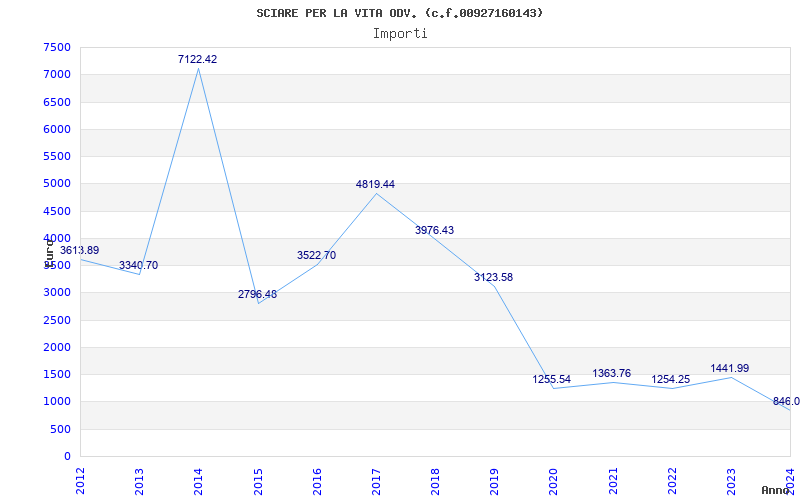Click the 2019 x-axis label
Image resolution: width=800 pixels, height=500 pixels.
[x=494, y=481]
